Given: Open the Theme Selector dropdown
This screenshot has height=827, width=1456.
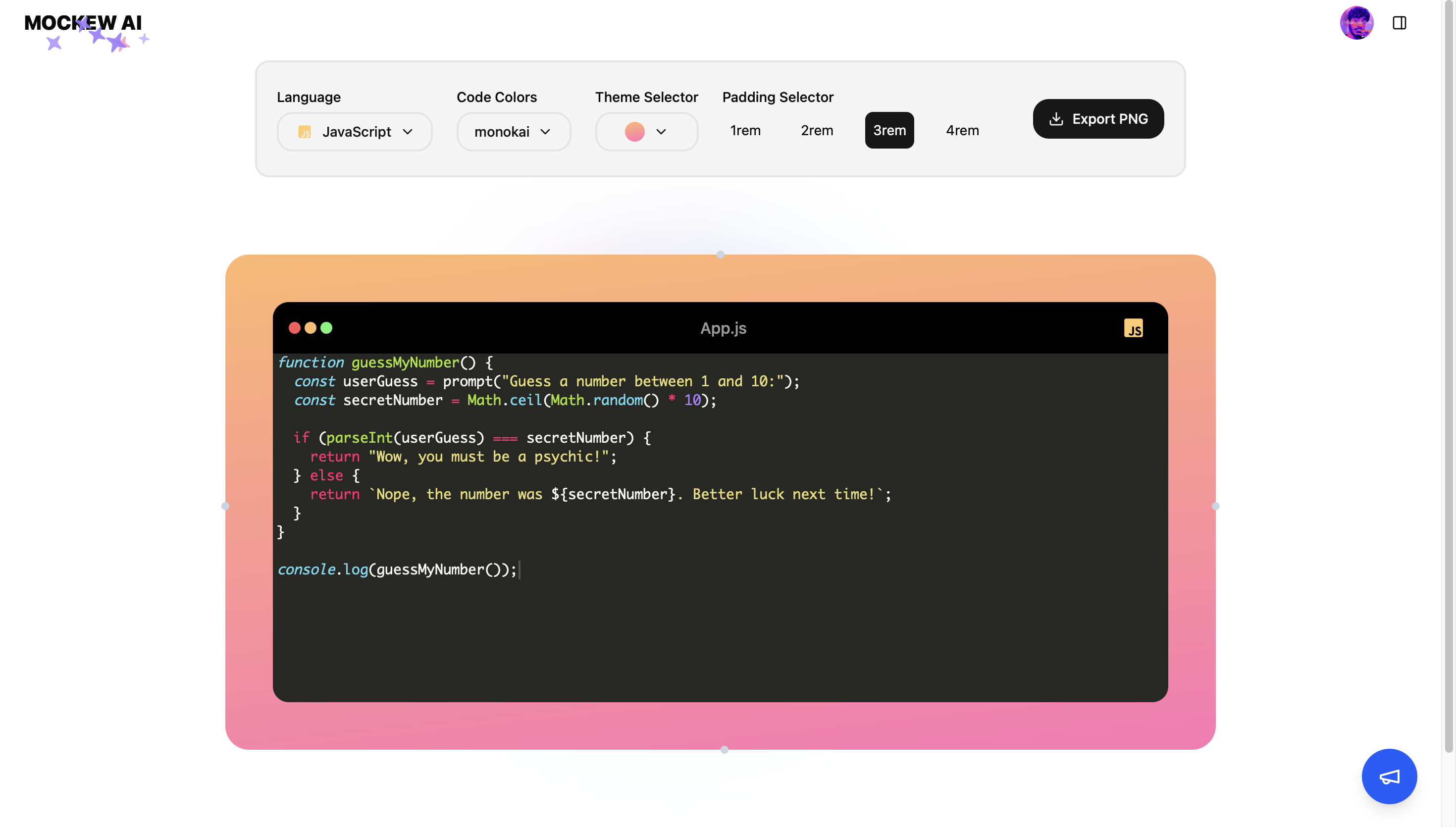Looking at the screenshot, I should [646, 132].
